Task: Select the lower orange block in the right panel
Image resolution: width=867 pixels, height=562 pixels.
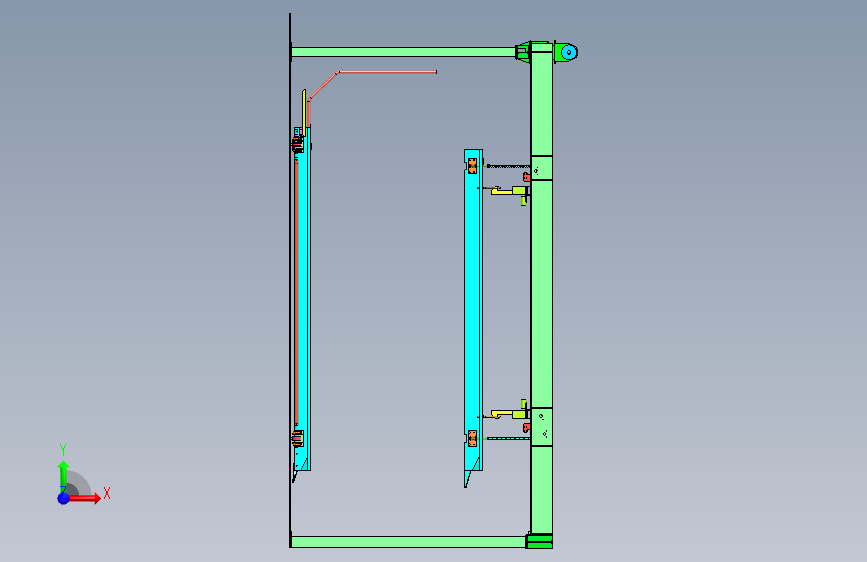Action: (472, 438)
